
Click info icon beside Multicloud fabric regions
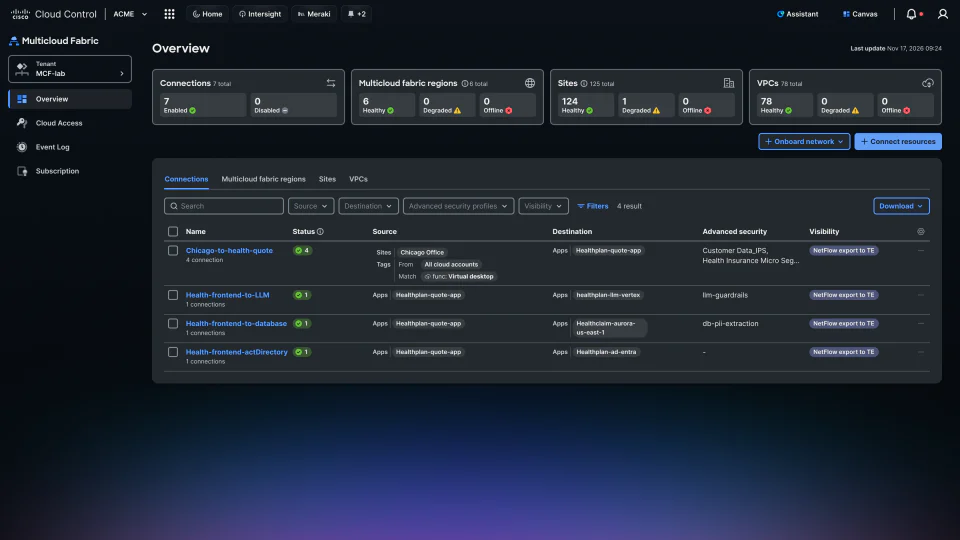(x=465, y=84)
